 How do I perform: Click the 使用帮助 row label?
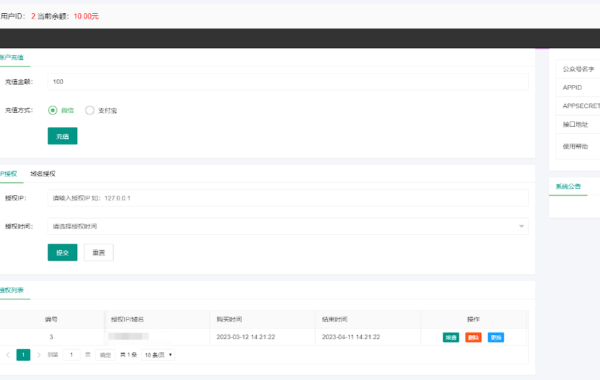(x=575, y=146)
